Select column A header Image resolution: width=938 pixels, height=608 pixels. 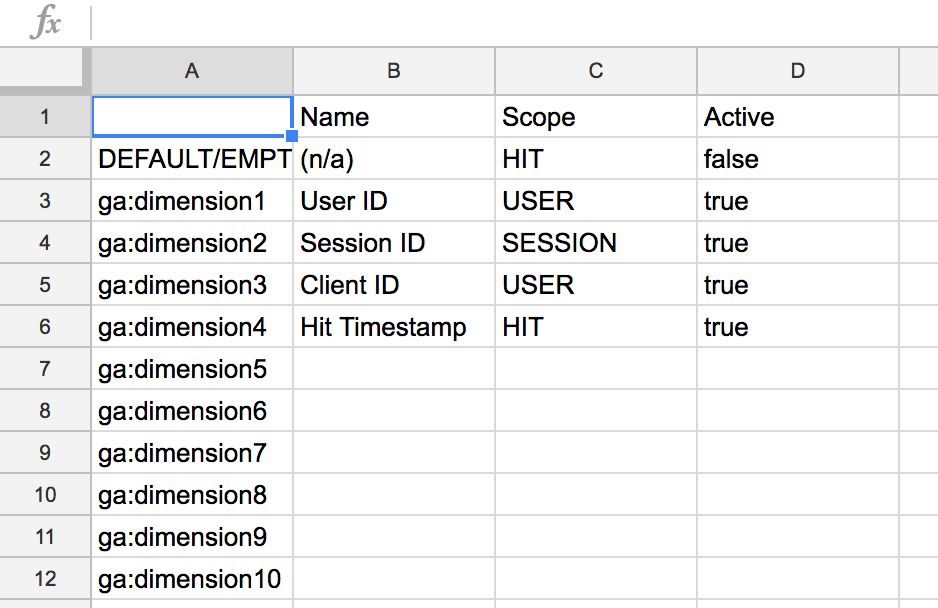[x=192, y=71]
